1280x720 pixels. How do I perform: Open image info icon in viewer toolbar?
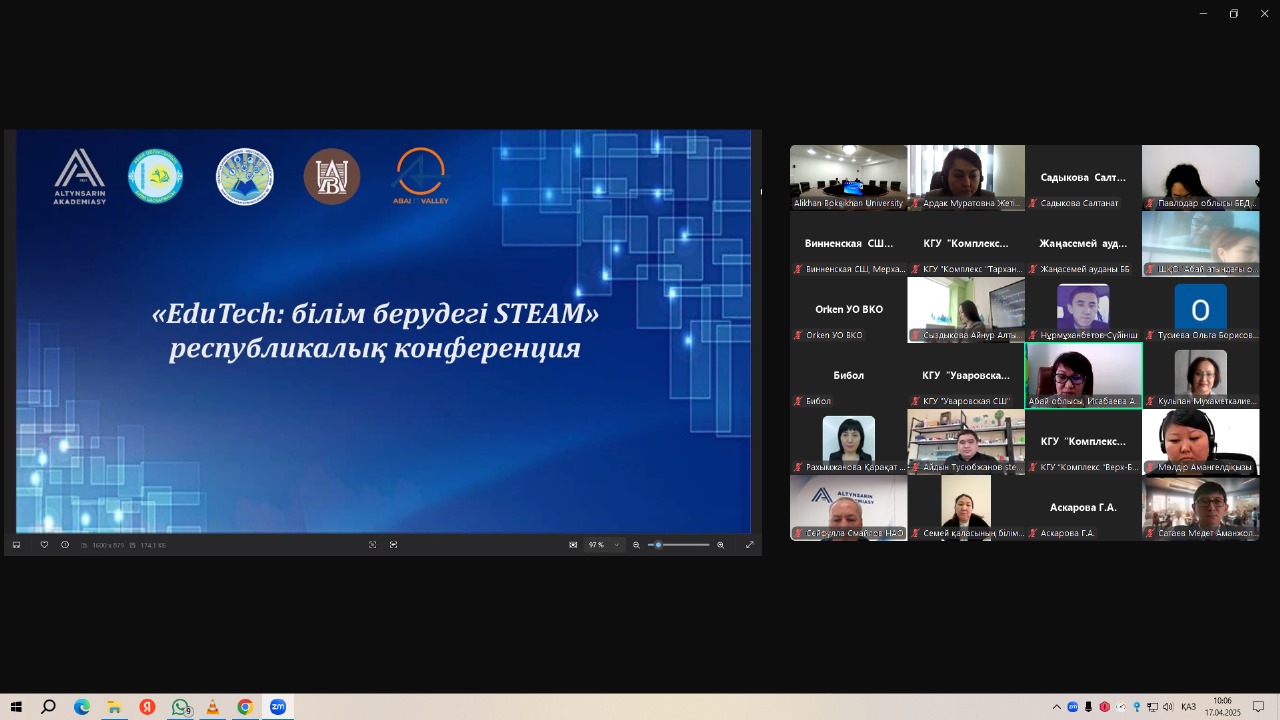pos(65,545)
